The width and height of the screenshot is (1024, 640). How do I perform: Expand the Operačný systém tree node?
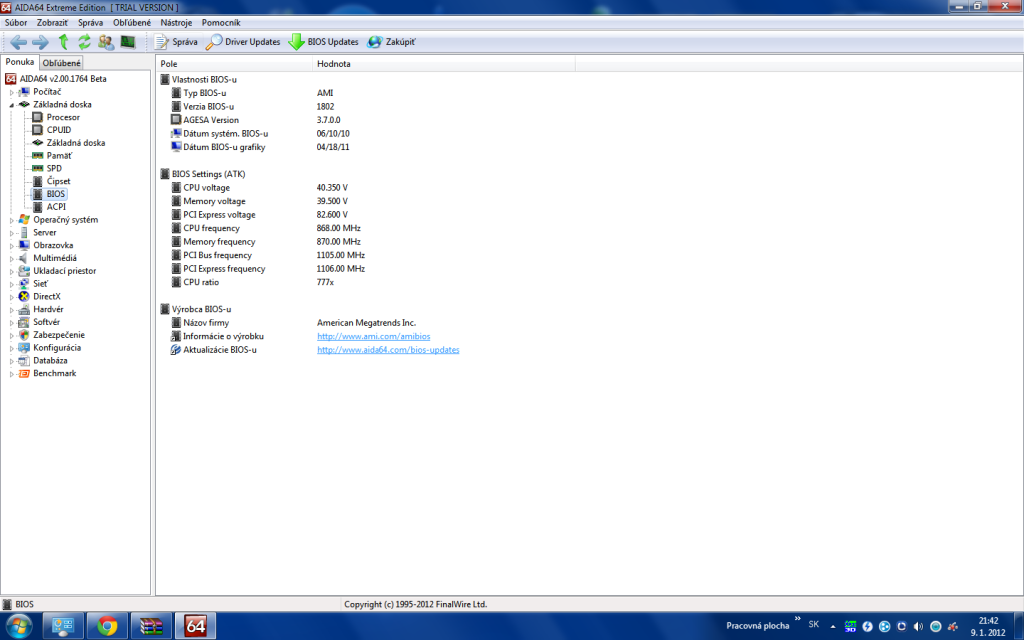[x=12, y=220]
